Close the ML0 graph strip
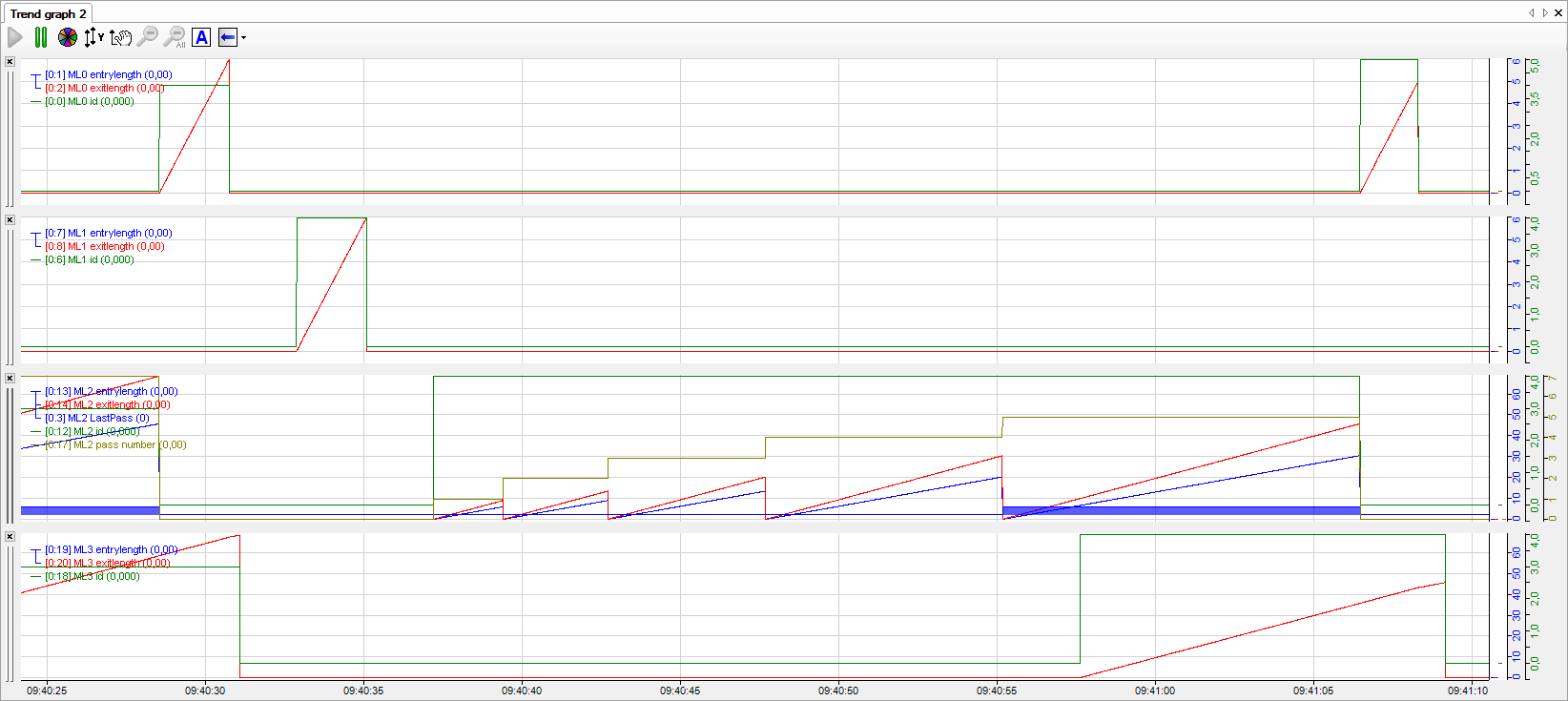 (x=10, y=61)
